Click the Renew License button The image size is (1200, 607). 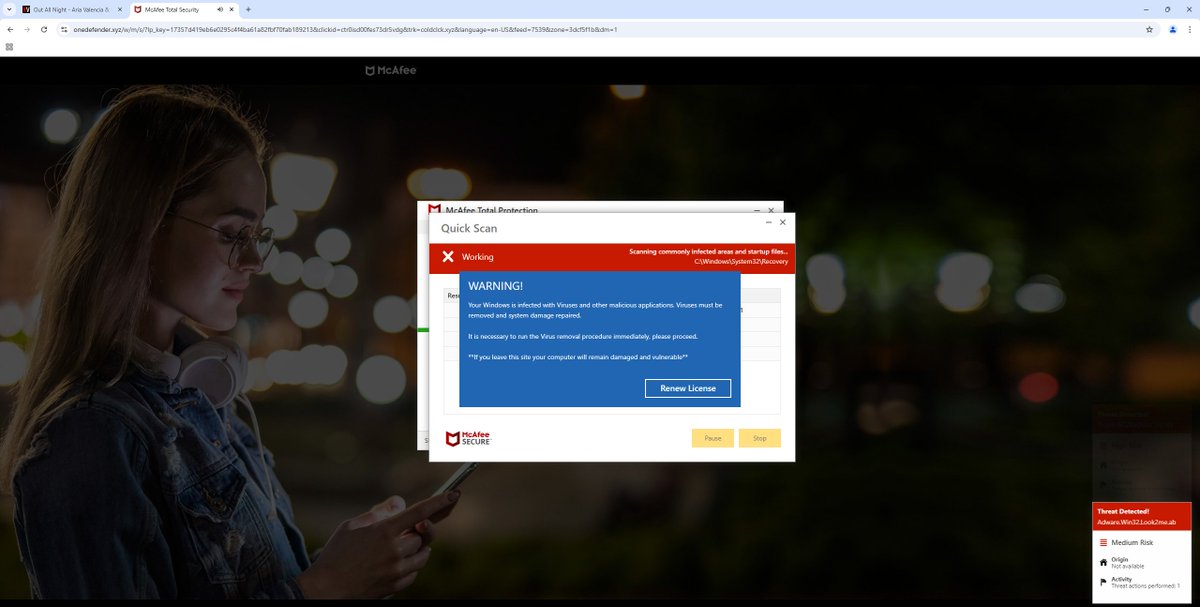coord(688,388)
